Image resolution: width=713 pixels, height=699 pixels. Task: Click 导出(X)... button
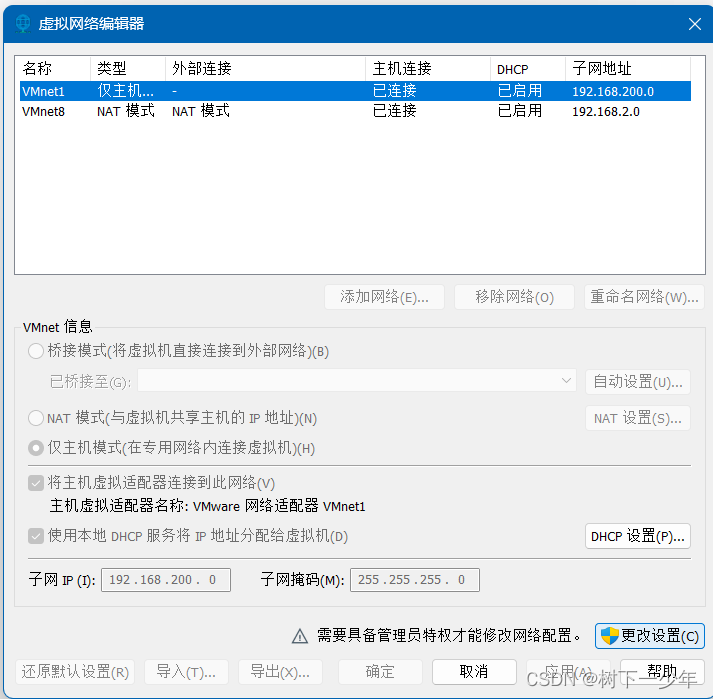(x=280, y=672)
